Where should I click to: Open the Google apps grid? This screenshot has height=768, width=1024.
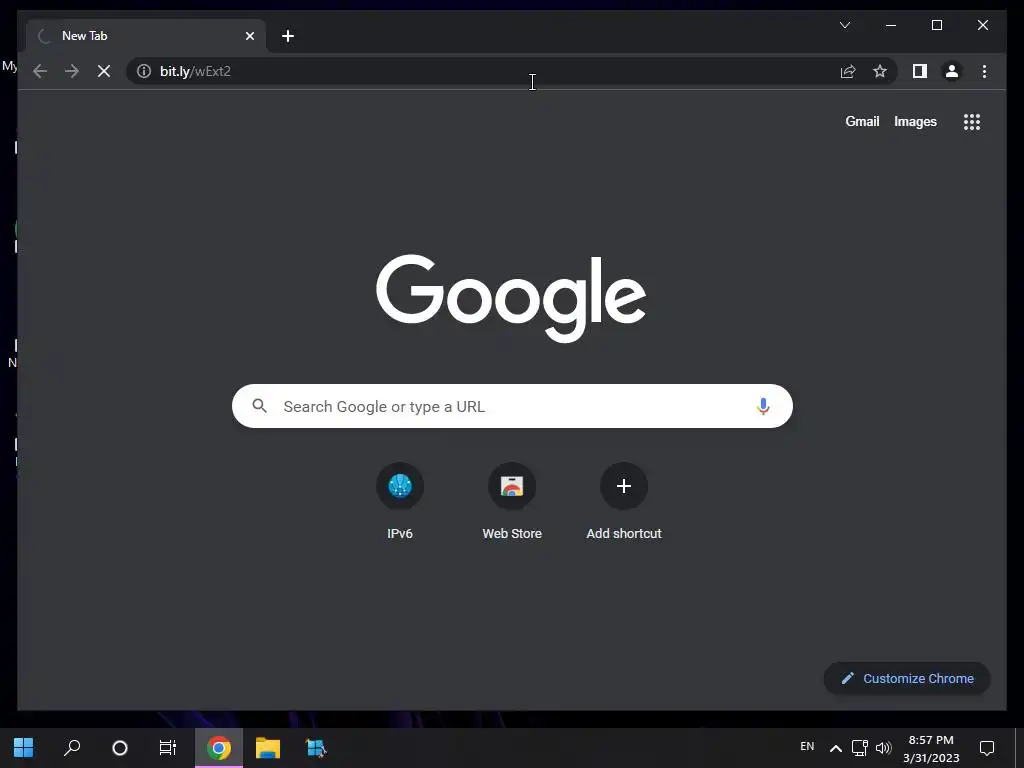(972, 122)
